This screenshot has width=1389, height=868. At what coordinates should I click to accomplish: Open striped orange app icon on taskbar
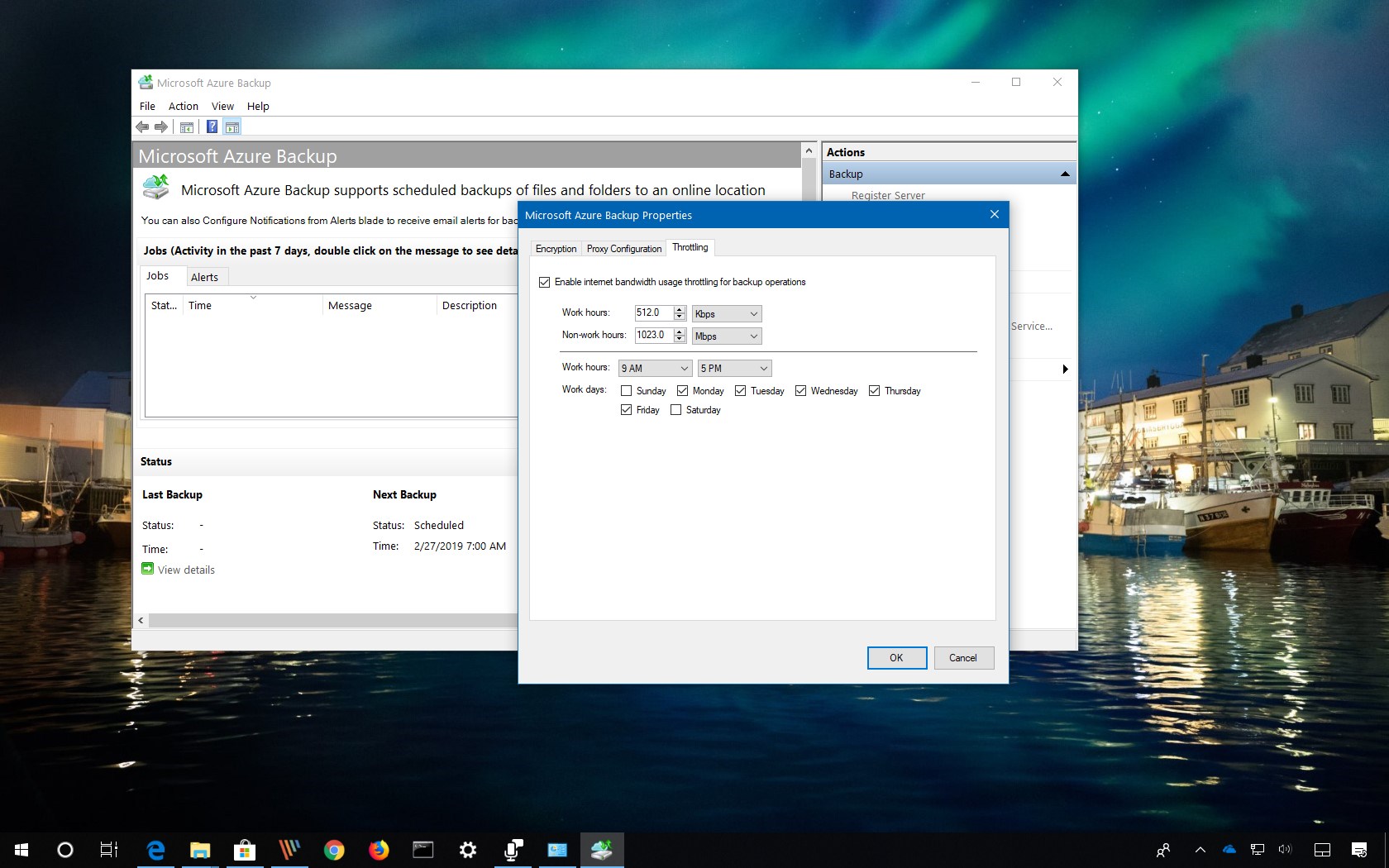tap(289, 849)
